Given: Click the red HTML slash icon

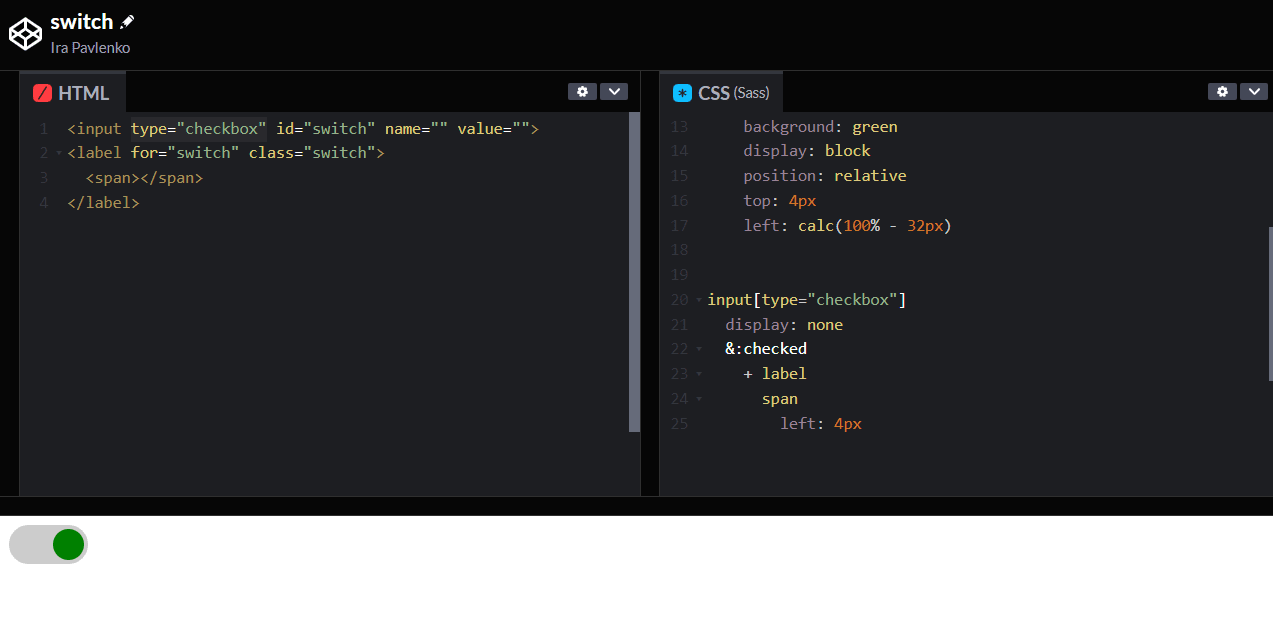Looking at the screenshot, I should click(42, 93).
